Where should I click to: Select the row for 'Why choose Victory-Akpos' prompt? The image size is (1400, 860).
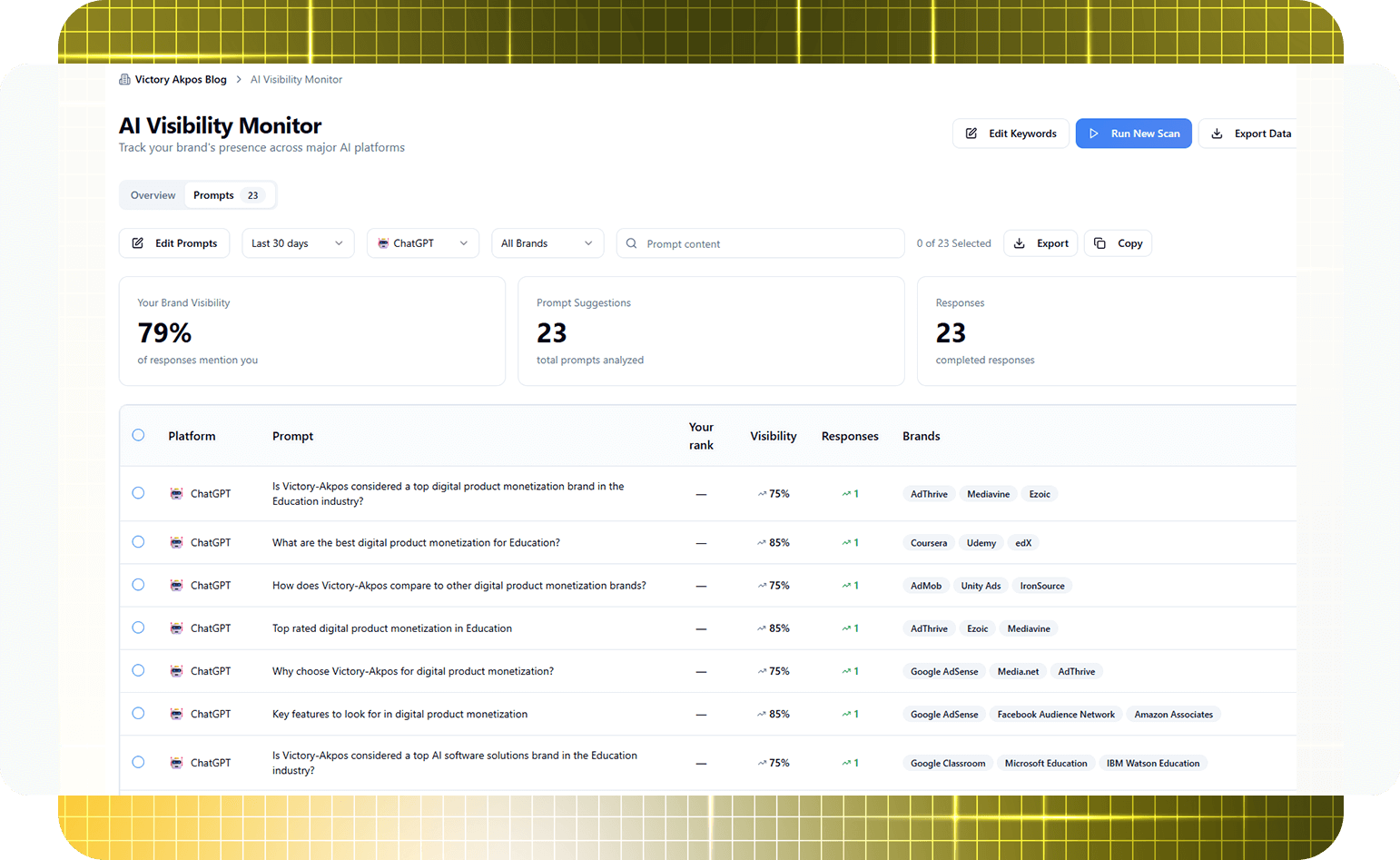click(x=138, y=671)
